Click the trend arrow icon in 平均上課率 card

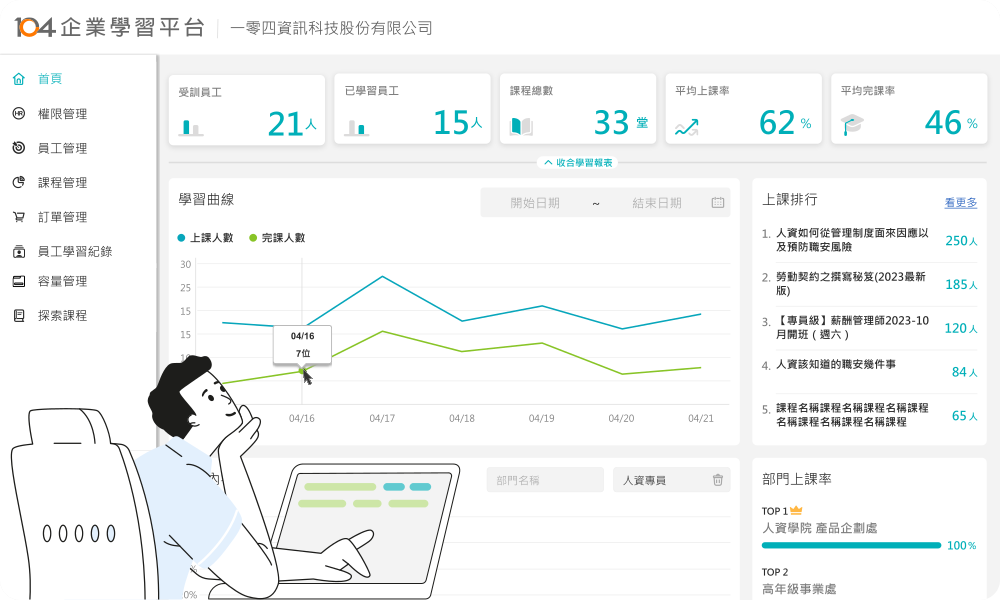pyautogui.click(x=687, y=127)
